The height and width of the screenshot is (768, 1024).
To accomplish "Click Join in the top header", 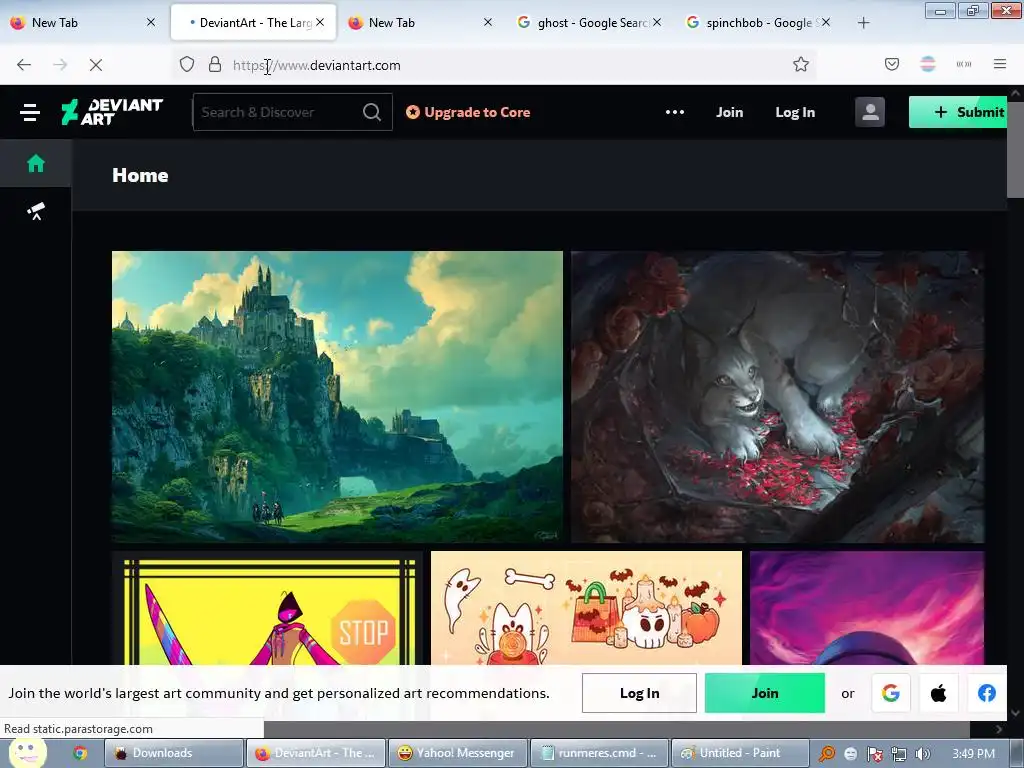I will point(729,112).
